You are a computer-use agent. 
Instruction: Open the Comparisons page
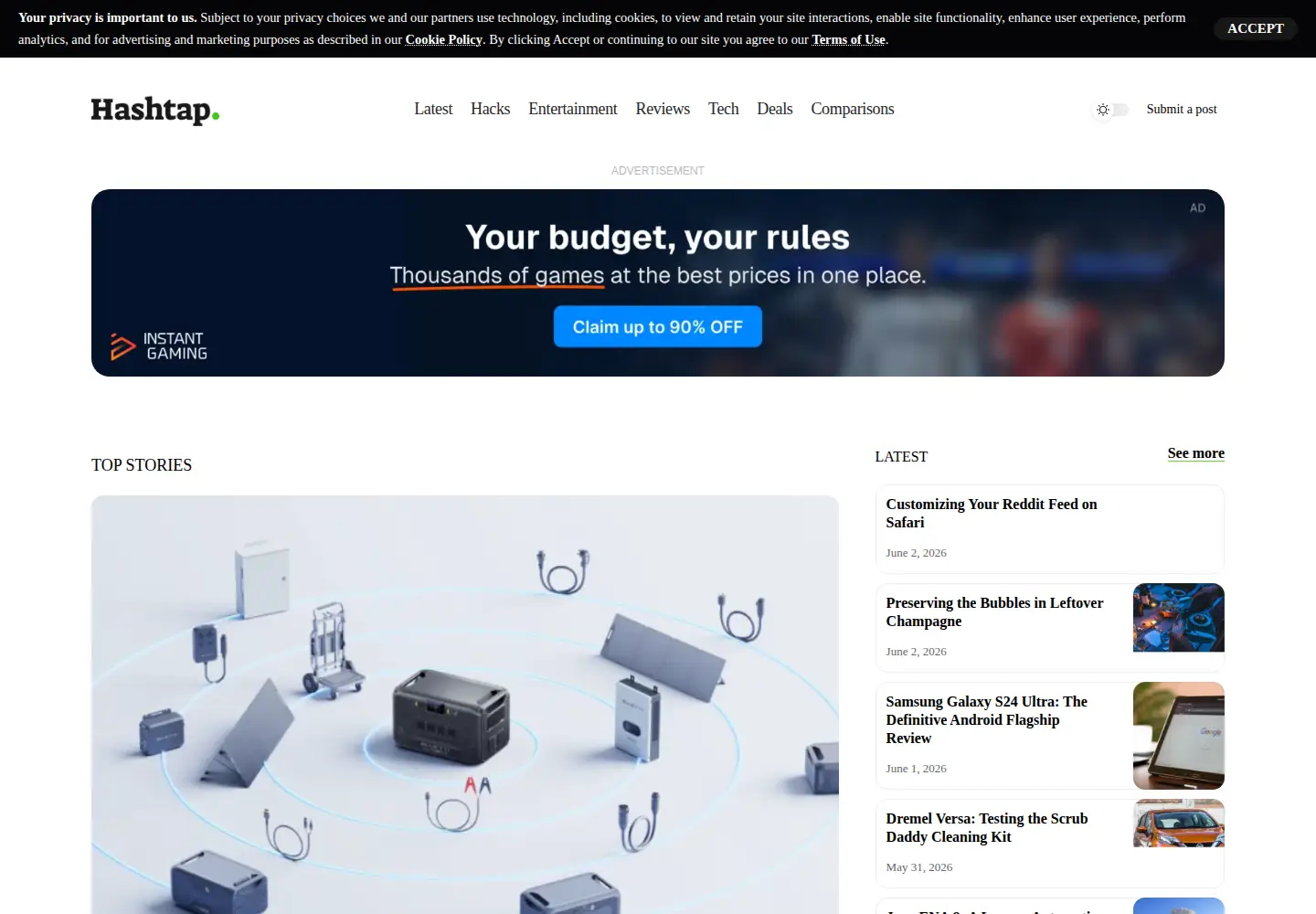click(x=853, y=109)
